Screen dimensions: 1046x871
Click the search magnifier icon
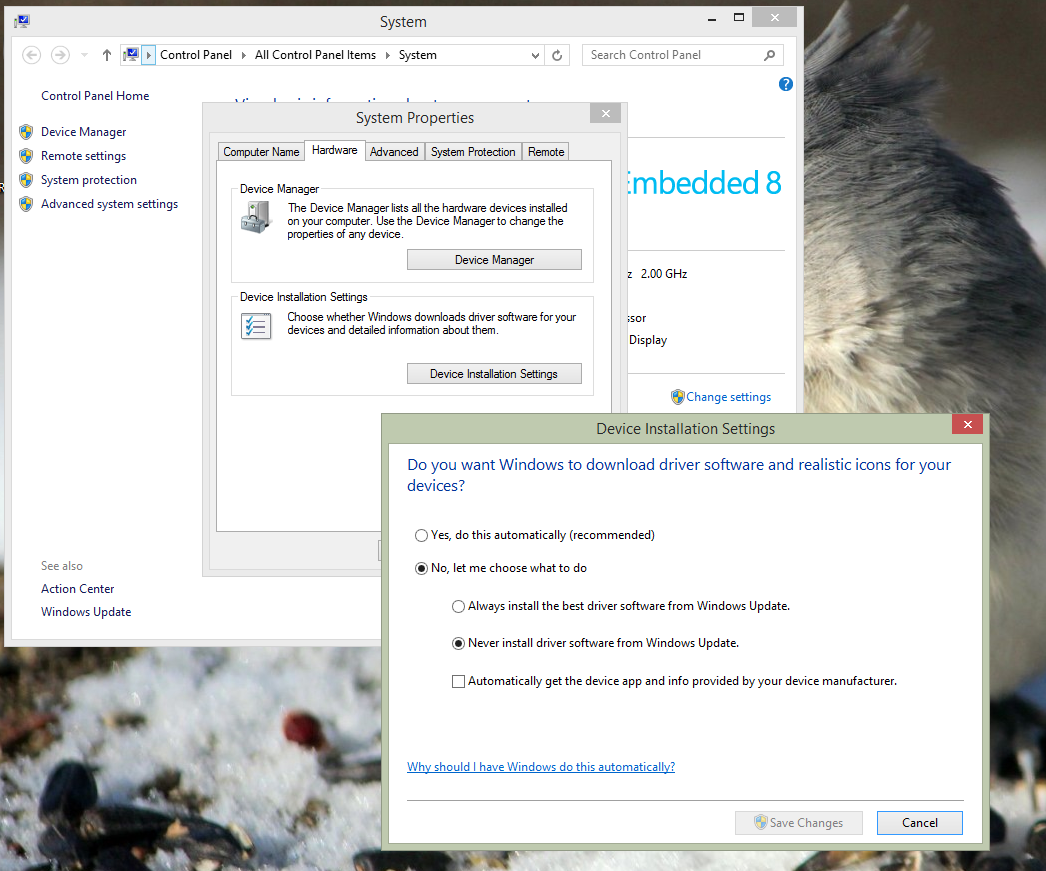[770, 55]
